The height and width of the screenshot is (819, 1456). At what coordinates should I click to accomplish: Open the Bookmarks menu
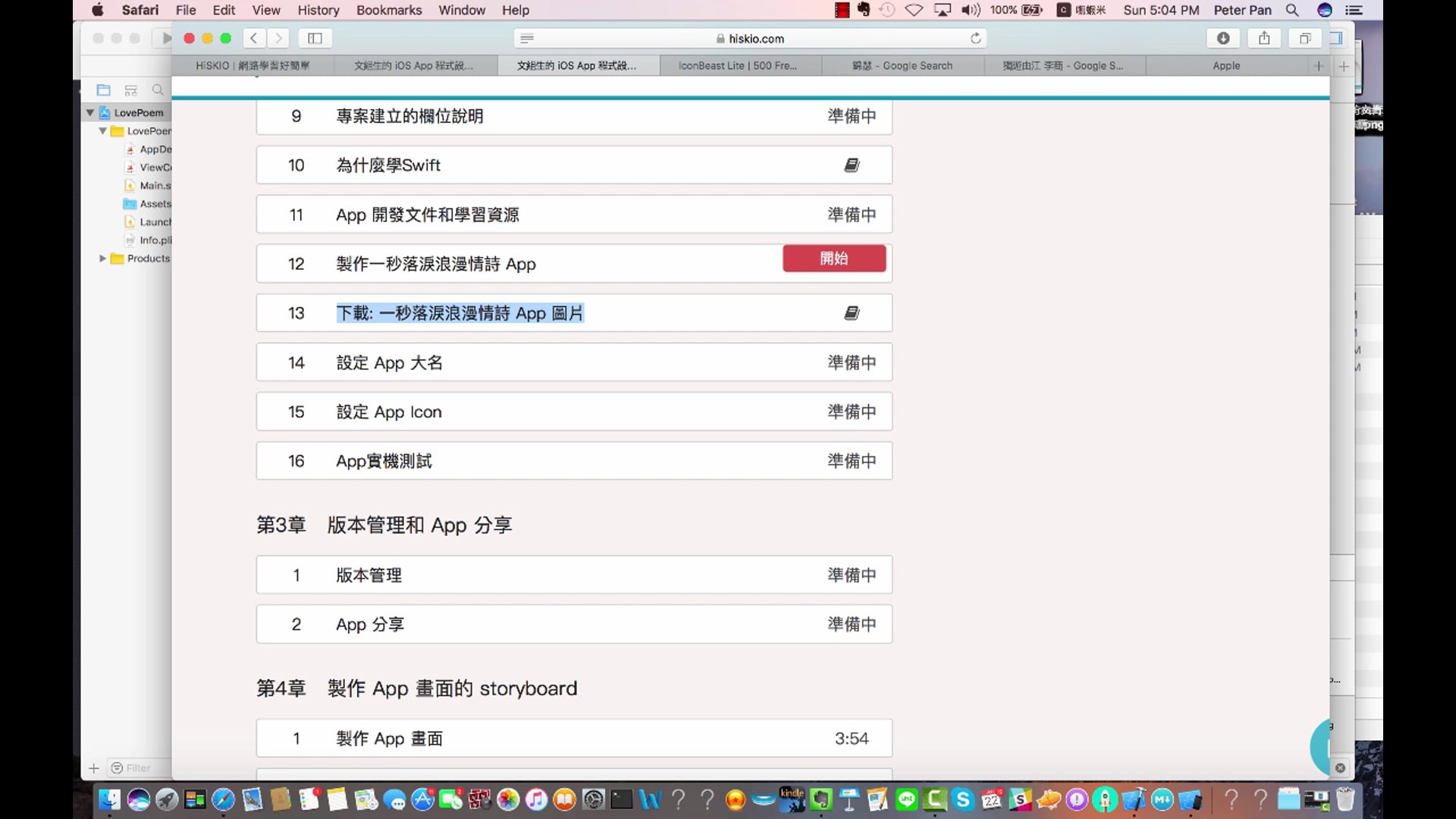389,10
